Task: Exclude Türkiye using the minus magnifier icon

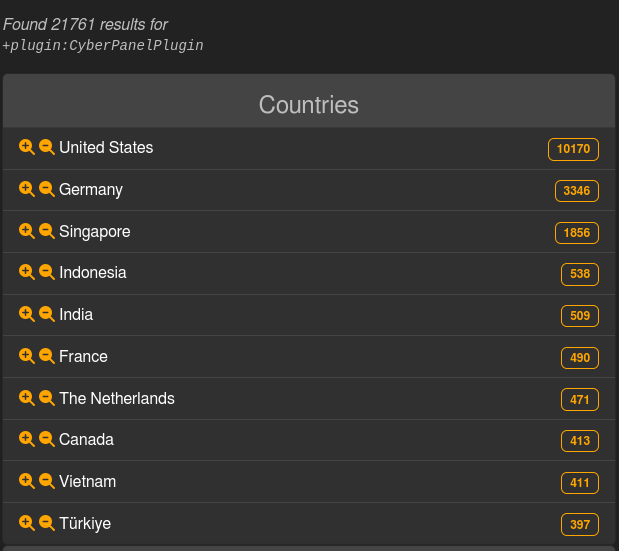Action: pyautogui.click(x=46, y=523)
